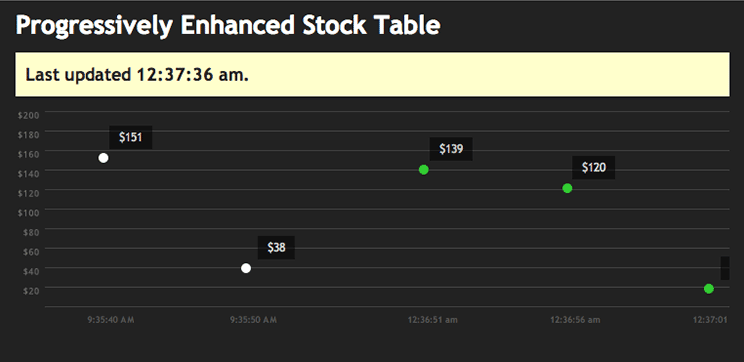Viewport: 744px width, 362px height.
Task: Click the $200 y-axis label
Action: [x=28, y=115]
